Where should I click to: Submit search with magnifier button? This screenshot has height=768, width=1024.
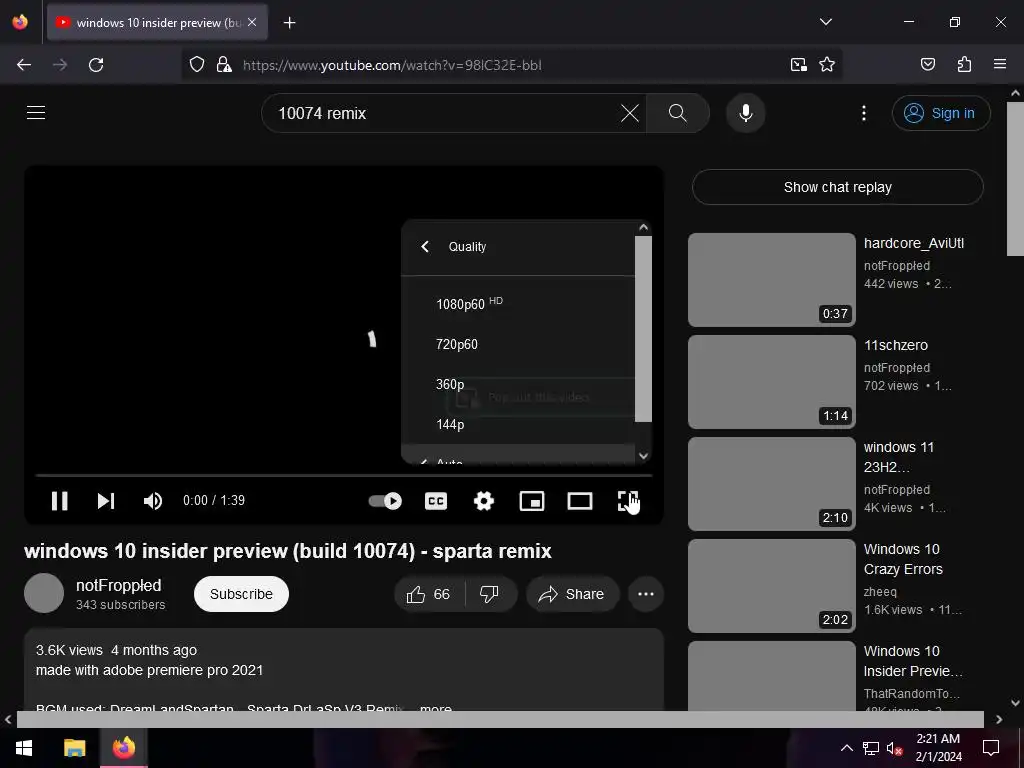pyautogui.click(x=678, y=113)
